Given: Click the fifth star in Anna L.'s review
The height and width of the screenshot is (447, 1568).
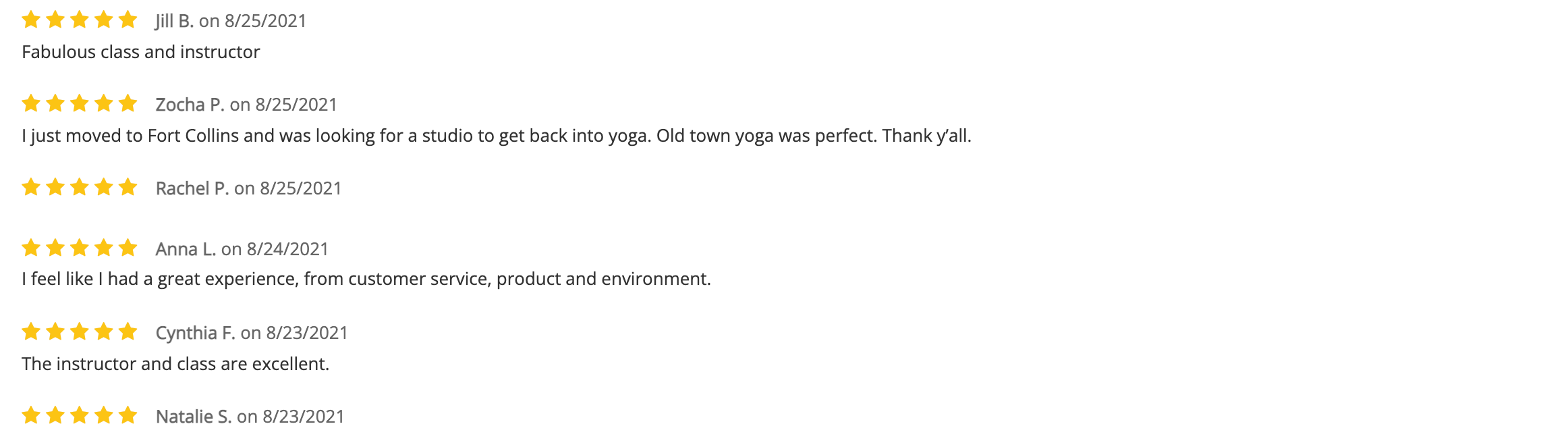Looking at the screenshot, I should tap(128, 248).
